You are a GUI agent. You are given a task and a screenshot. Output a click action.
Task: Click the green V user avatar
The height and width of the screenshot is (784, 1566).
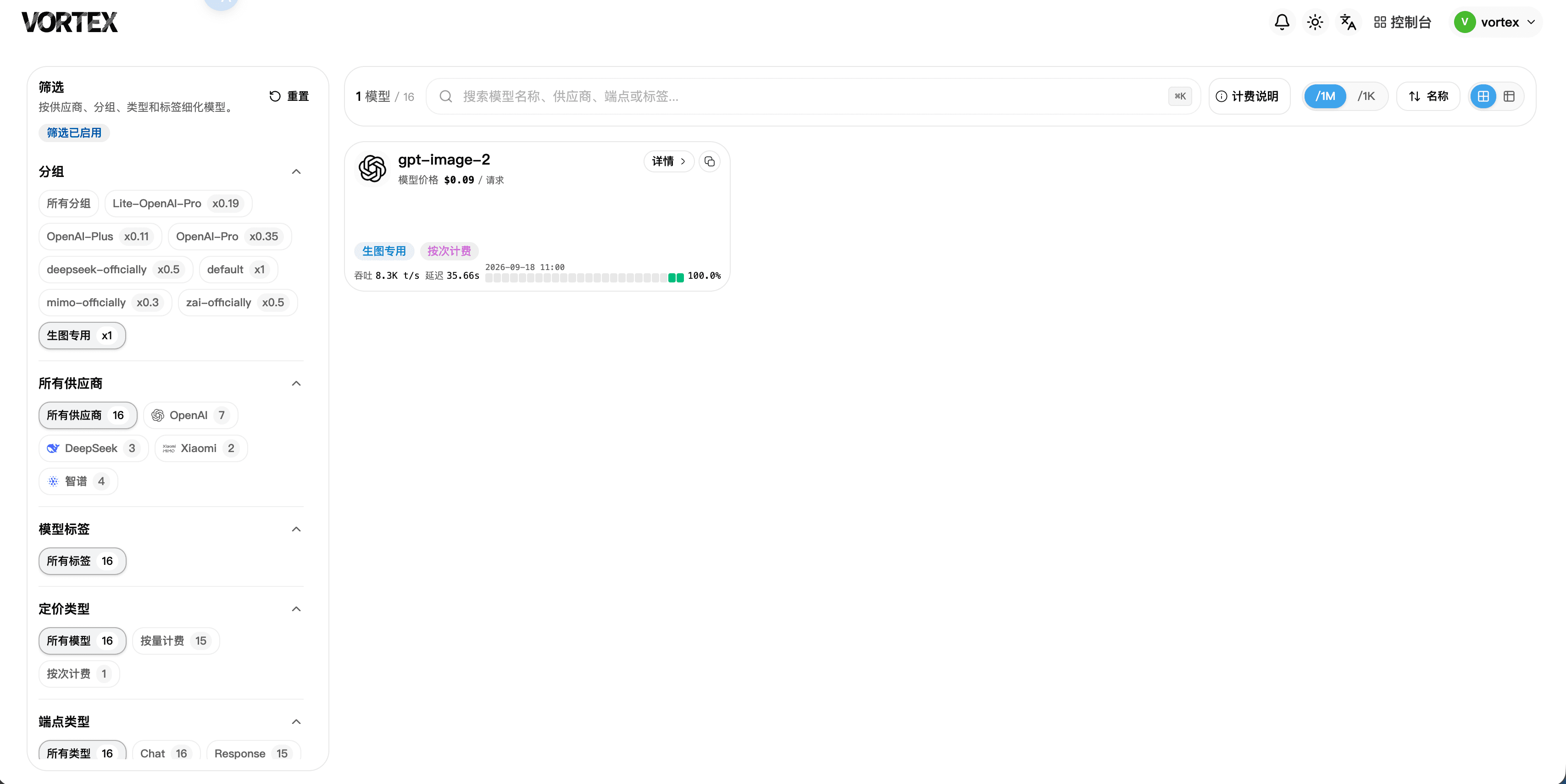tap(1465, 22)
